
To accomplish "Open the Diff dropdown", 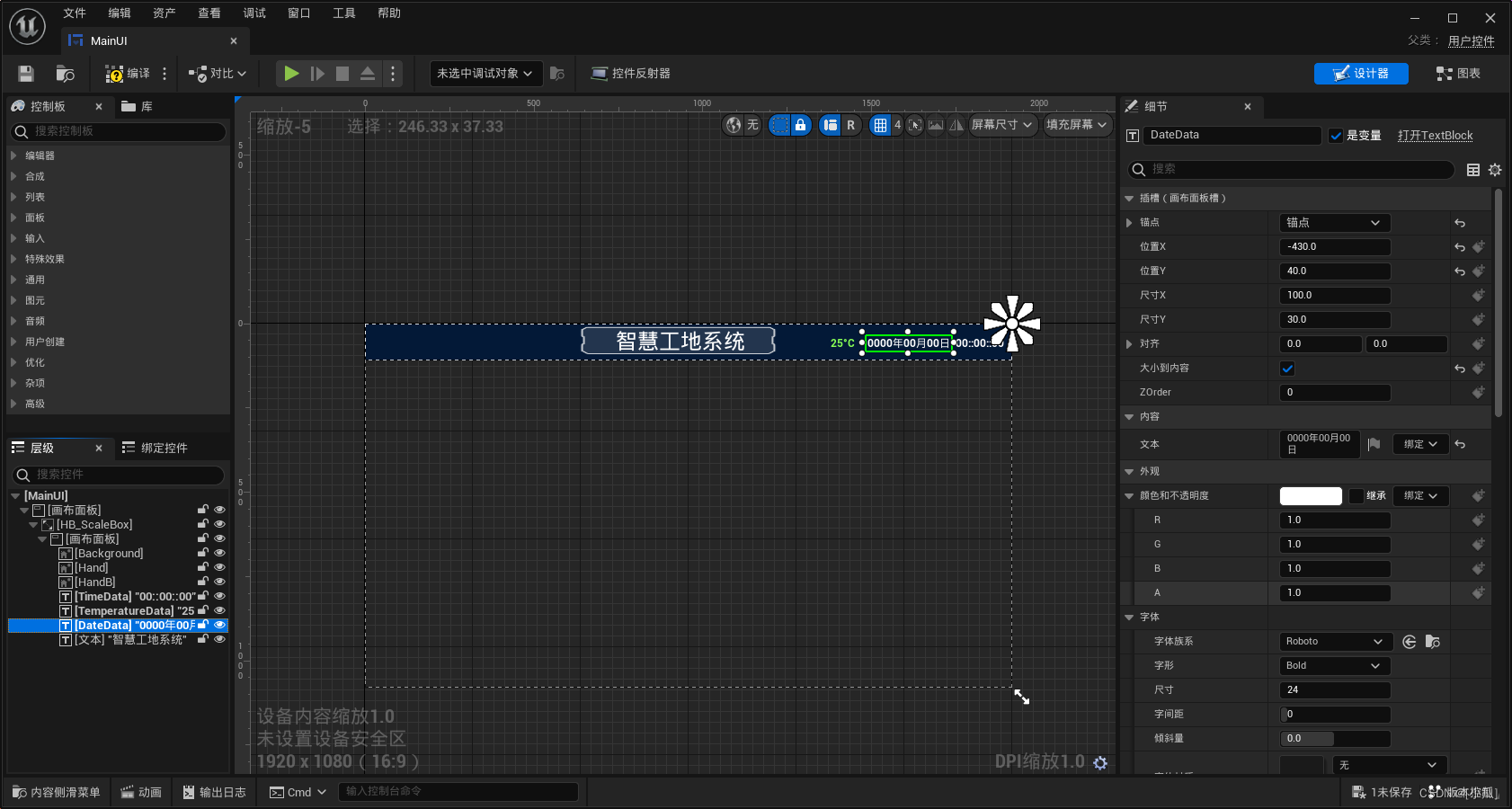I will (217, 74).
